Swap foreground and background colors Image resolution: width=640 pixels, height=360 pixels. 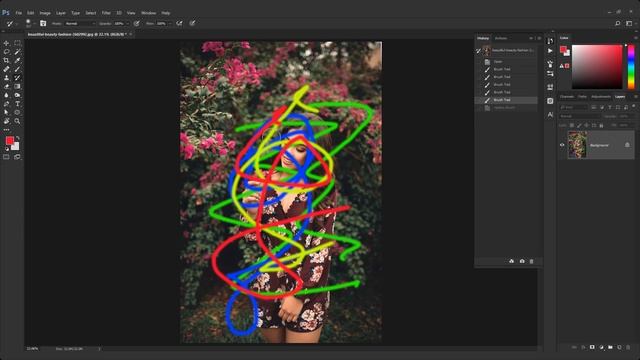pyautogui.click(x=18, y=138)
